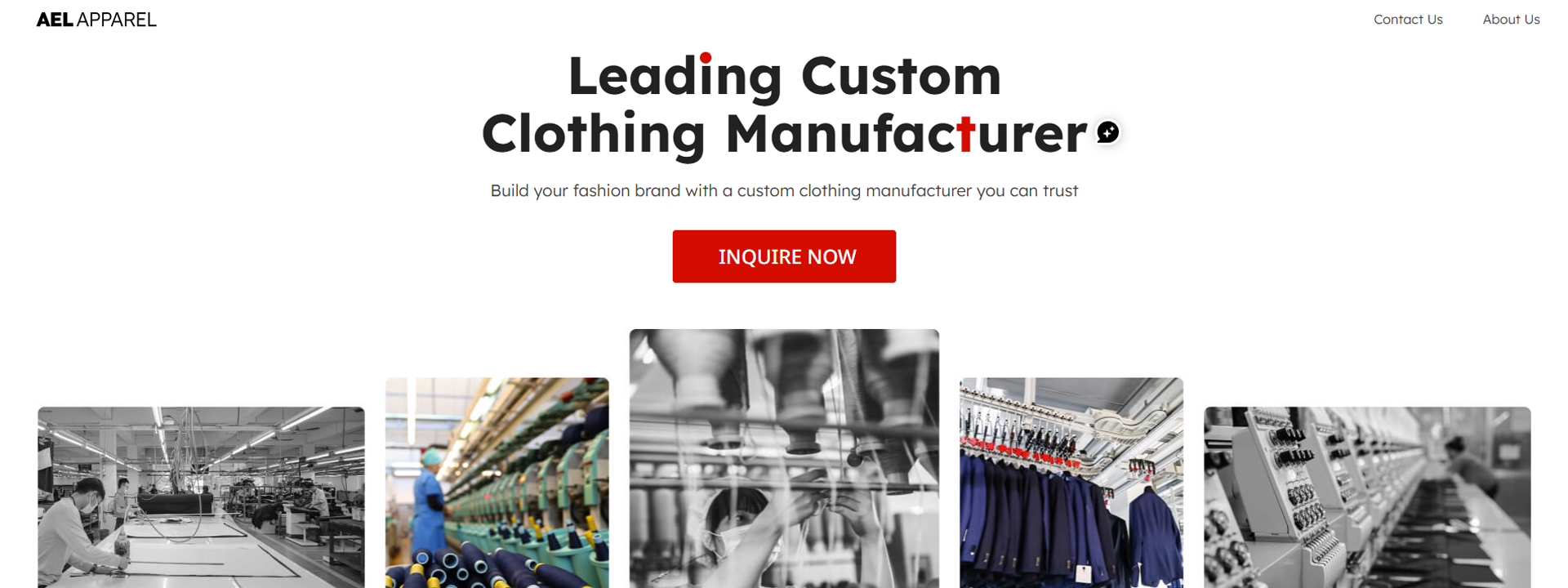1568x588 pixels.
Task: Click the red letter t in Manufacturer
Action: tap(966, 134)
